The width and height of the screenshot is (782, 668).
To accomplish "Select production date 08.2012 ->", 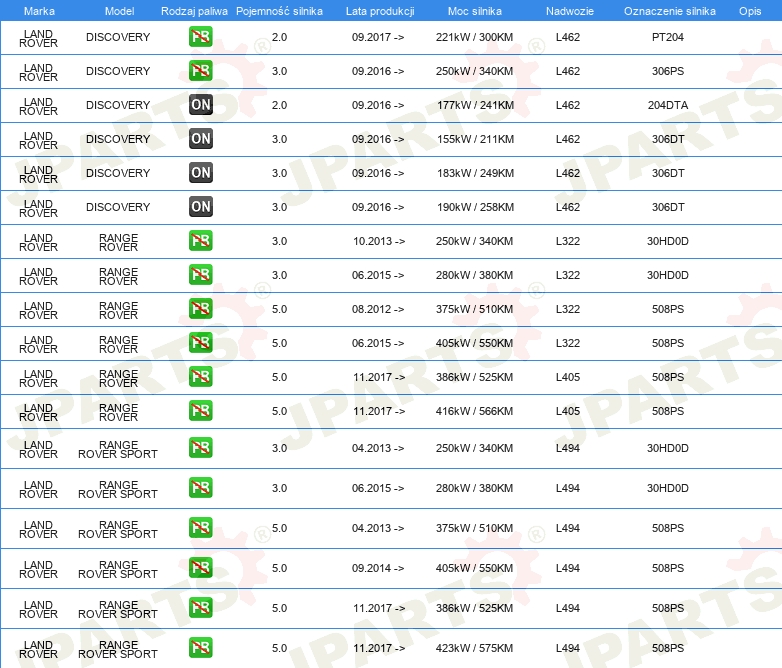I will click(x=378, y=308).
